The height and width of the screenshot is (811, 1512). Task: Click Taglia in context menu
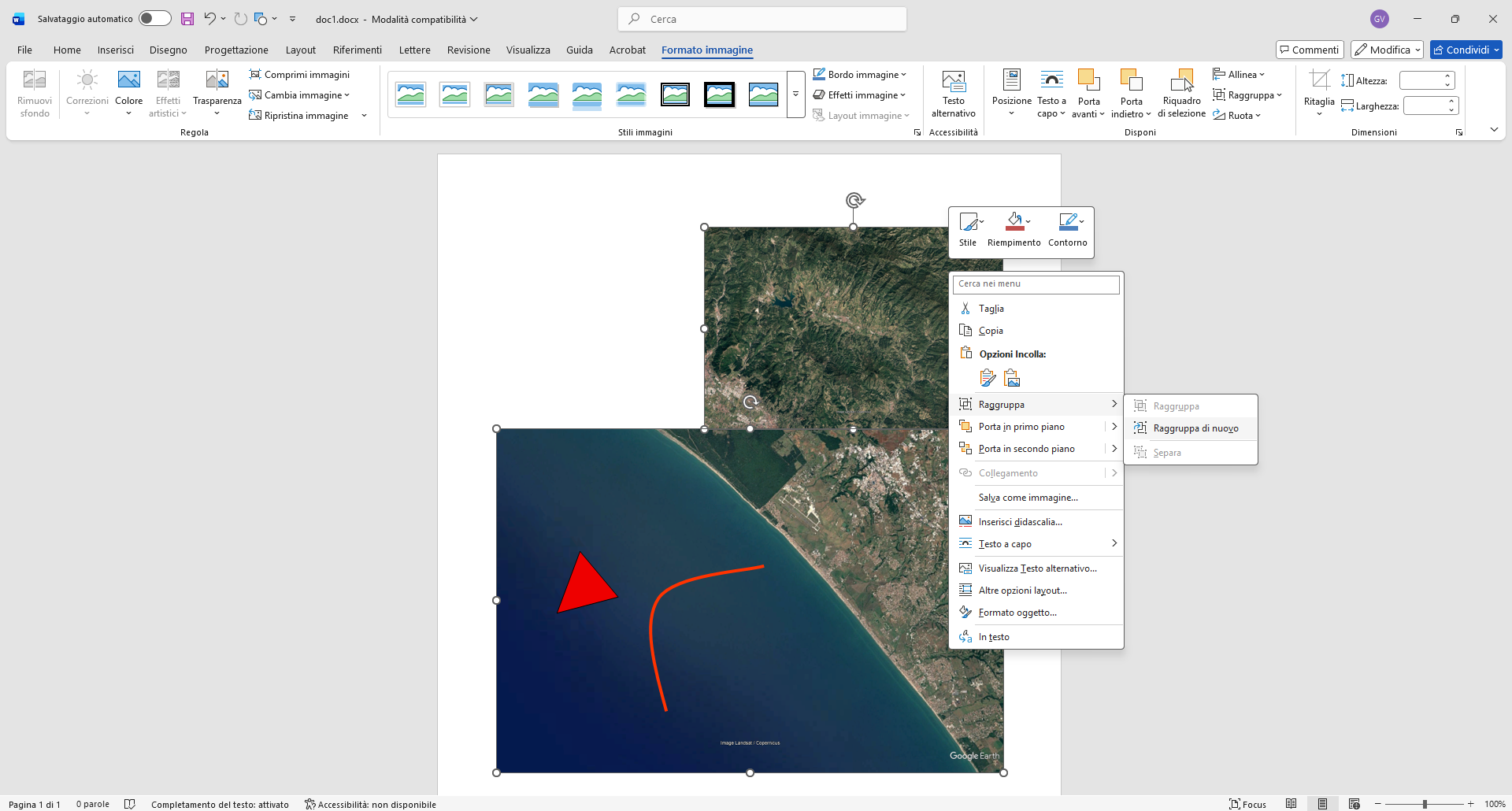[1036, 309]
